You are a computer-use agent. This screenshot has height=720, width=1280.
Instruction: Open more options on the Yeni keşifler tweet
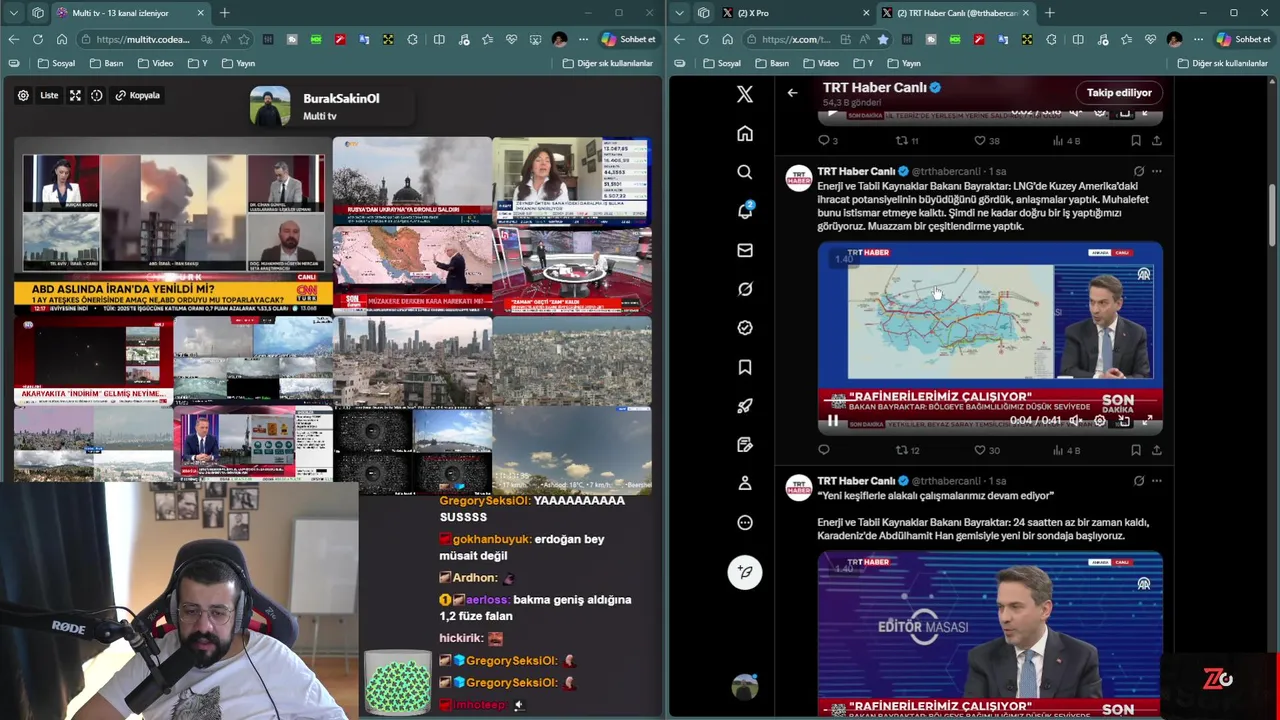(x=1157, y=481)
